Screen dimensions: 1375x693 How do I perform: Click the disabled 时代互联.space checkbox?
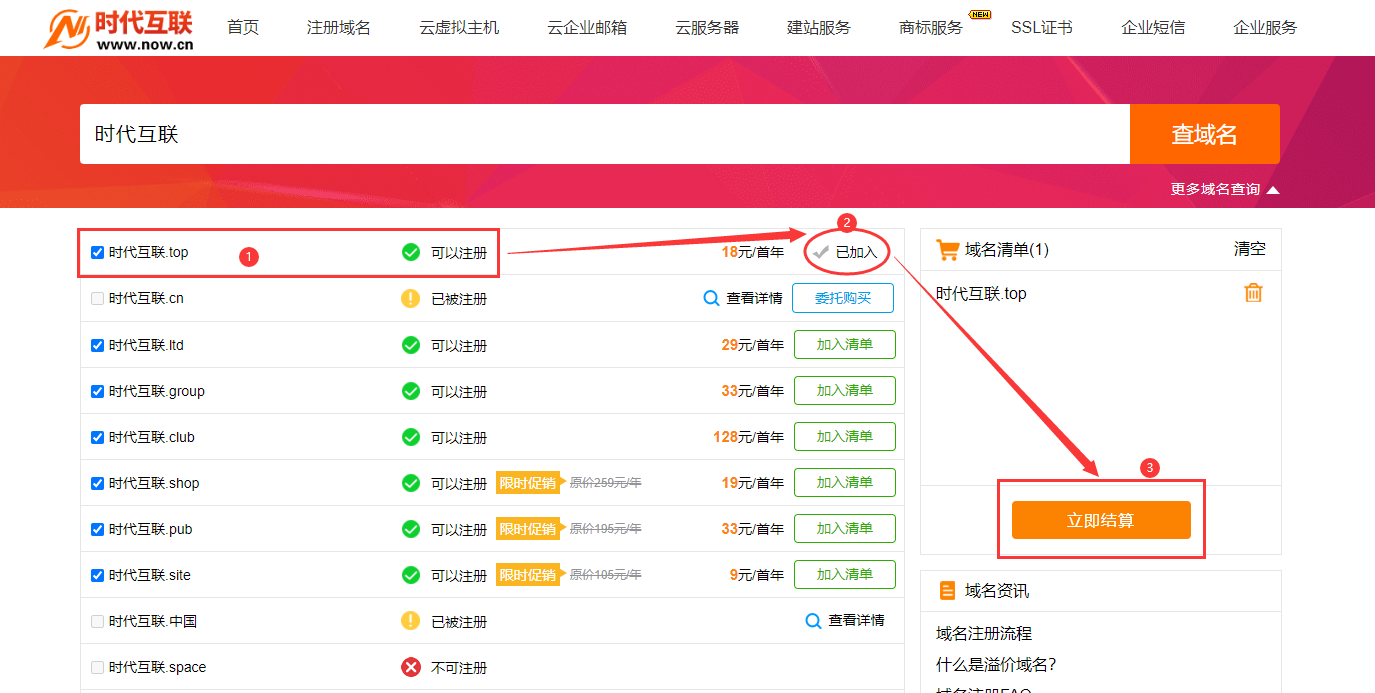(x=97, y=667)
